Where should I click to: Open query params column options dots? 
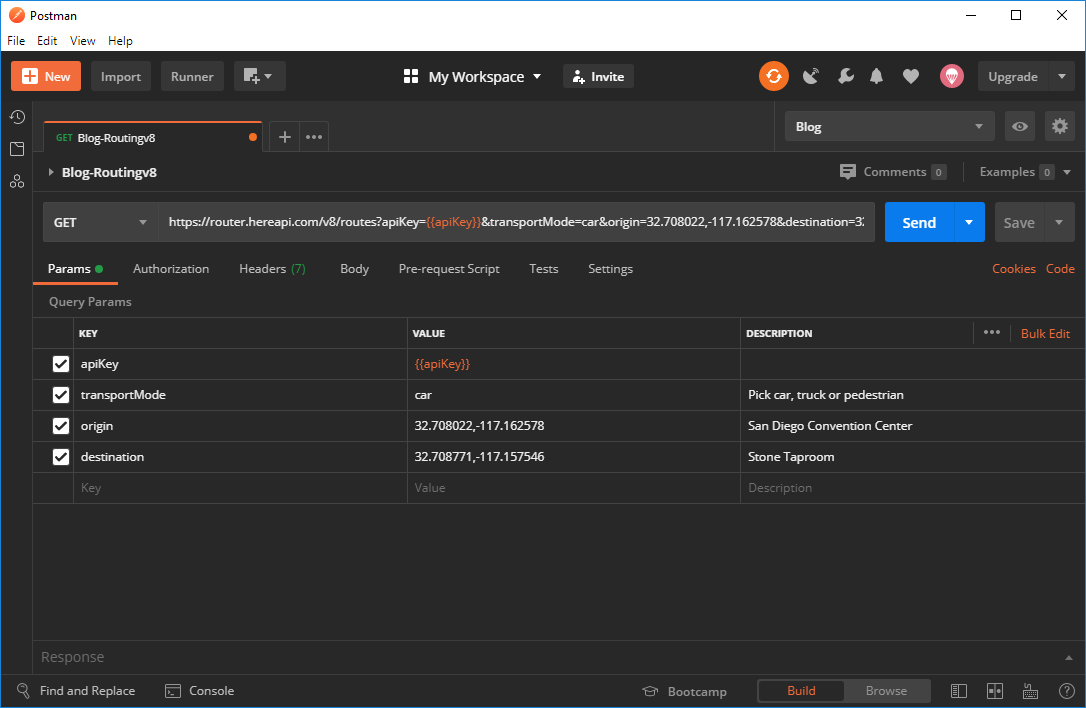click(992, 333)
